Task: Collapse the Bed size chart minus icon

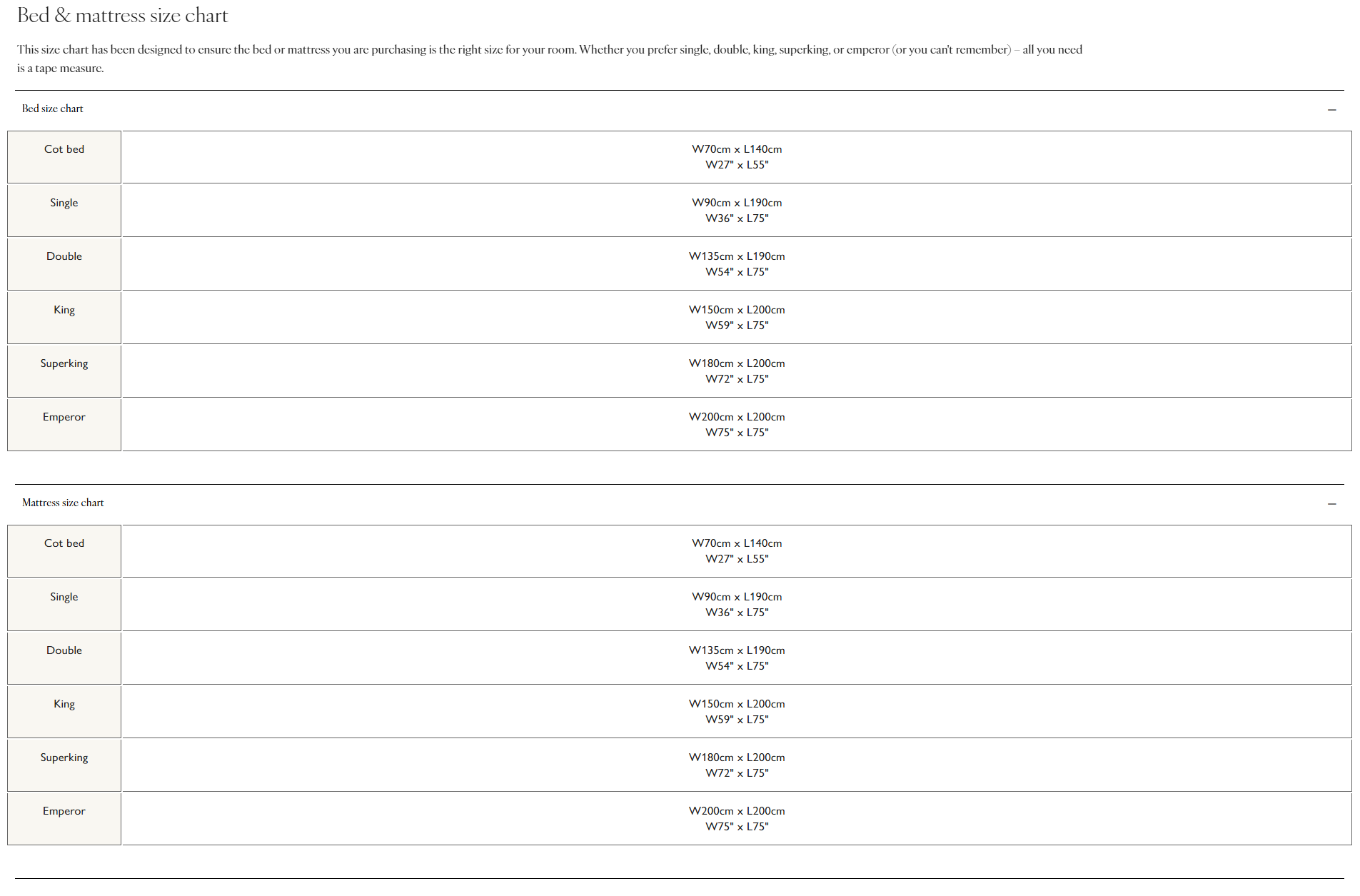Action: pos(1331,110)
